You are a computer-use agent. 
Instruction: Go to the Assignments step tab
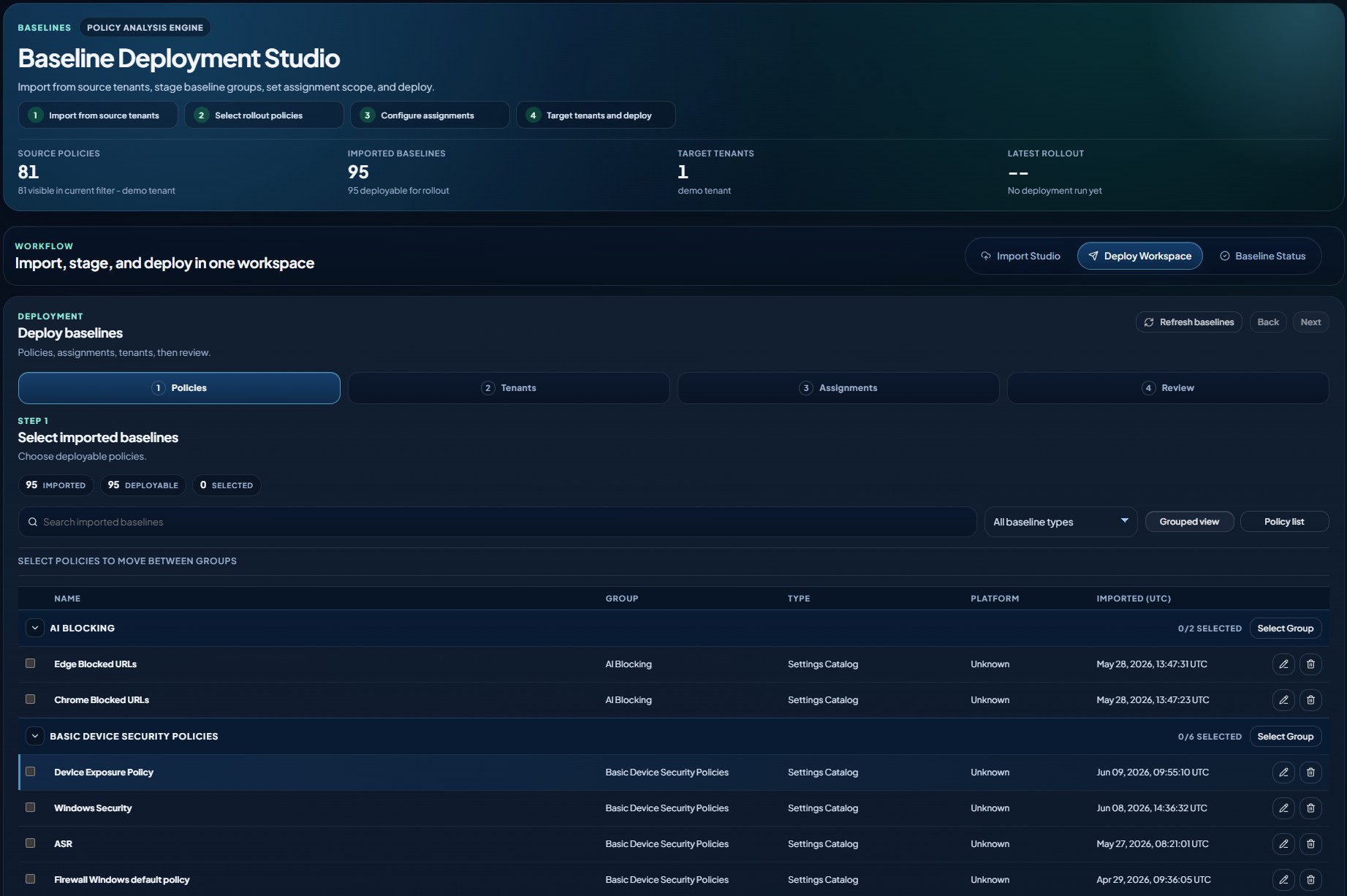pyautogui.click(x=838, y=388)
